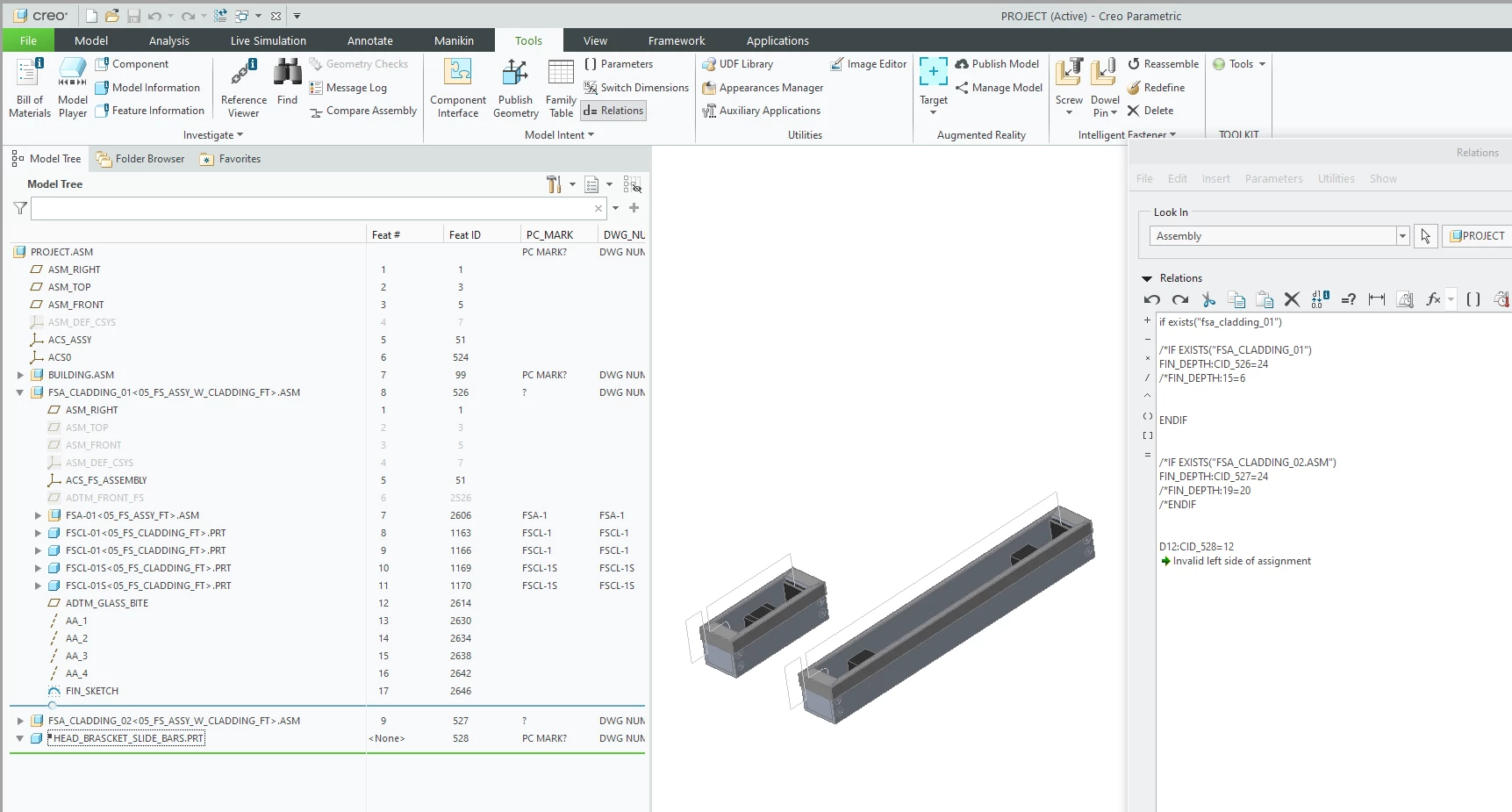Open the Tools dropdown in Toolkit group
Image resolution: width=1512 pixels, height=812 pixels.
pyautogui.click(x=1239, y=64)
